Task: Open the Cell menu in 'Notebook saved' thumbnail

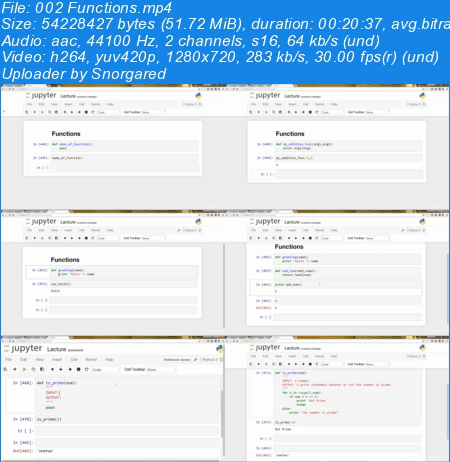Action: [74, 360]
